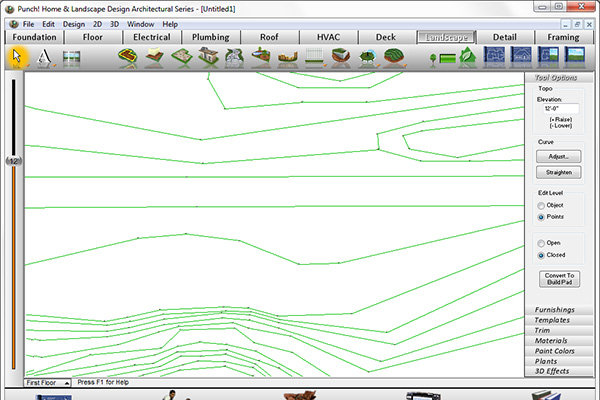Select the split 2D/3D view icon
Image resolution: width=600 pixels, height=400 pixels.
coord(548,57)
